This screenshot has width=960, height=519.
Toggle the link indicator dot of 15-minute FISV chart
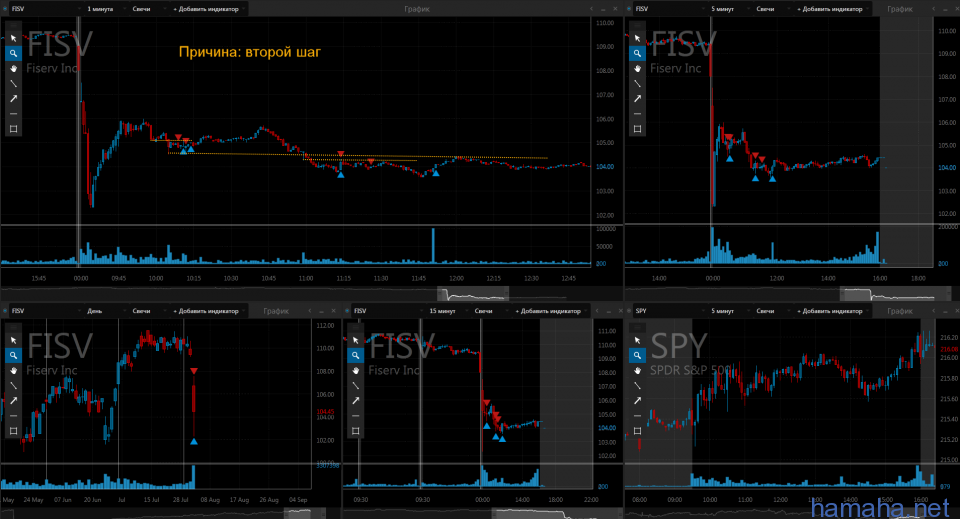348,311
